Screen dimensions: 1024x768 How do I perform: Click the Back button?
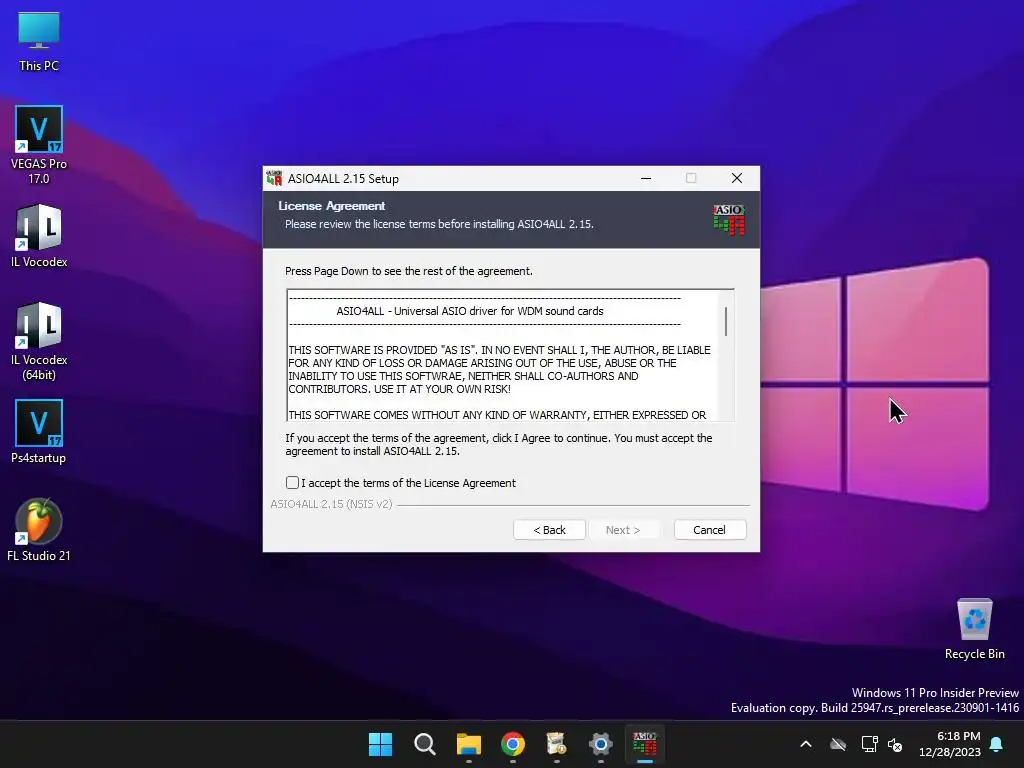click(549, 530)
